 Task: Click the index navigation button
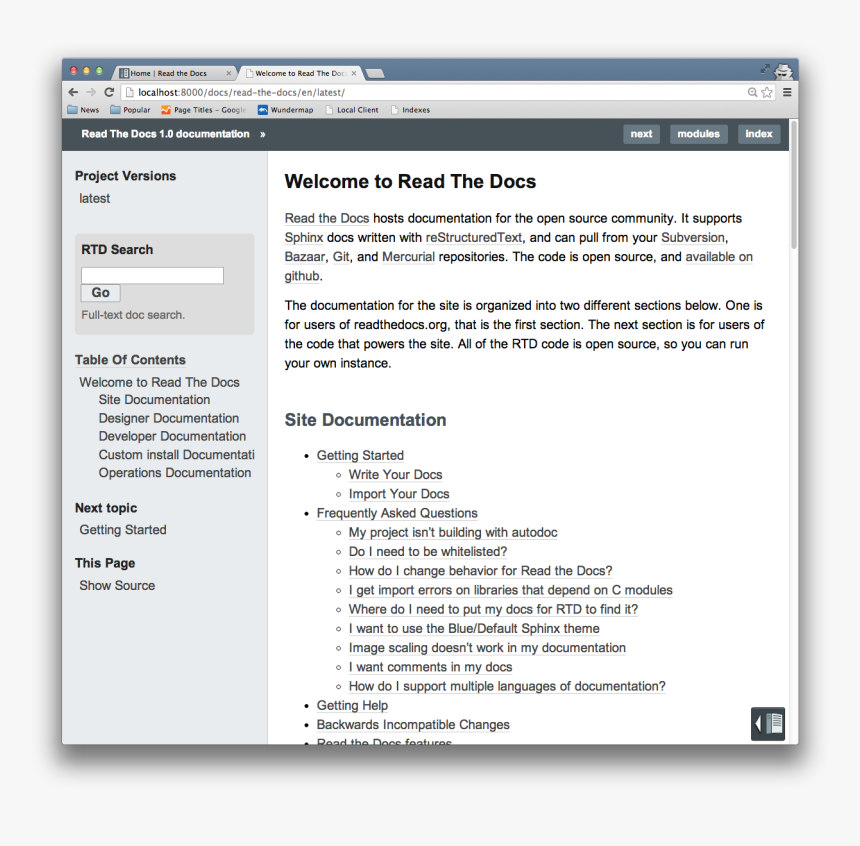(759, 134)
